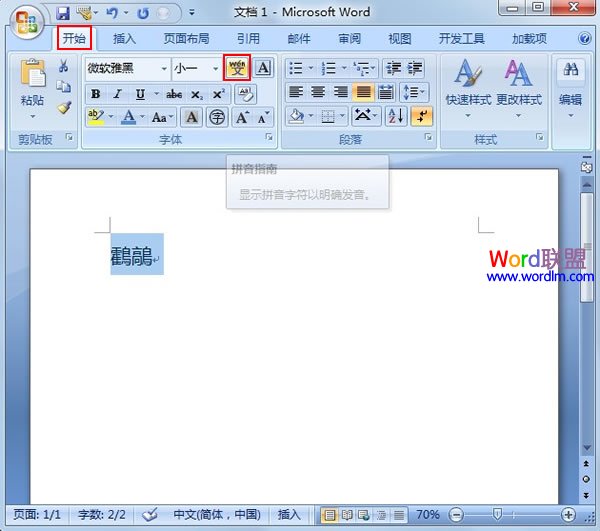Apply multilevel list formatting

pos(362,68)
